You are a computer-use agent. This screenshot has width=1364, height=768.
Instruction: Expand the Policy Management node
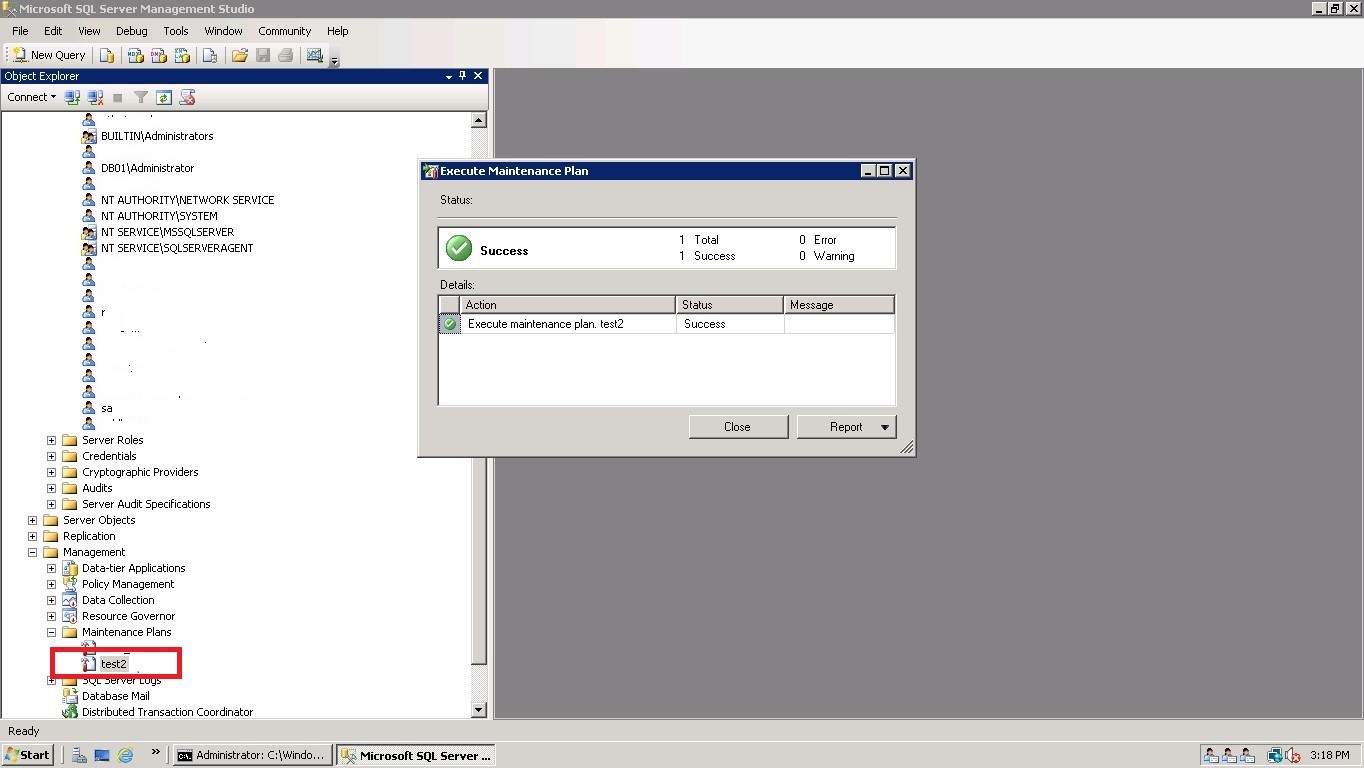(x=51, y=584)
